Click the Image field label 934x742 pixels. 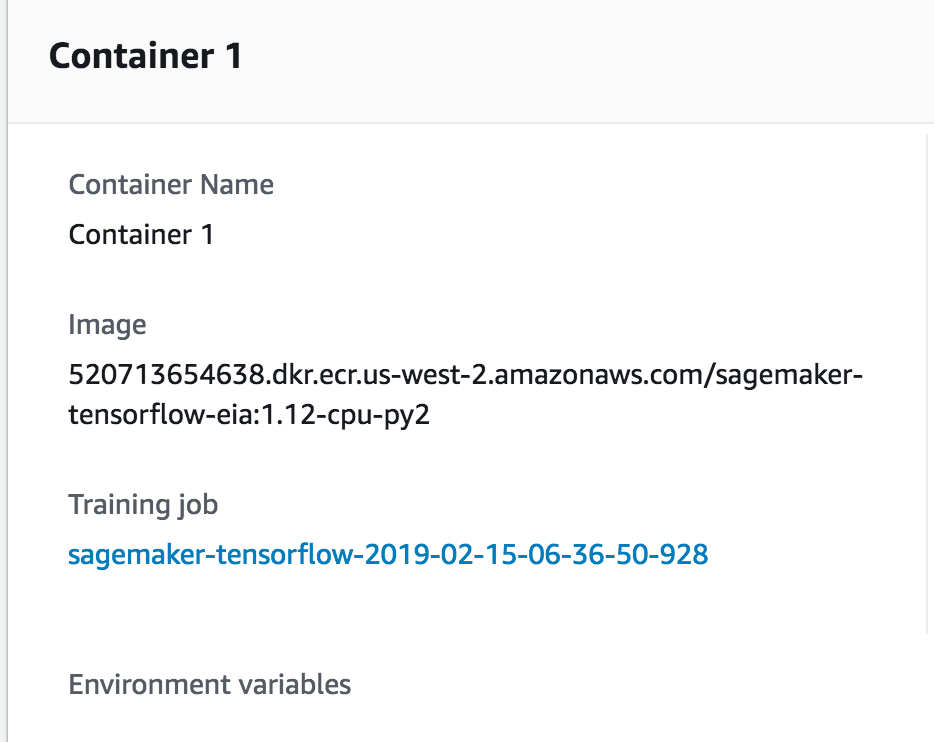click(107, 325)
